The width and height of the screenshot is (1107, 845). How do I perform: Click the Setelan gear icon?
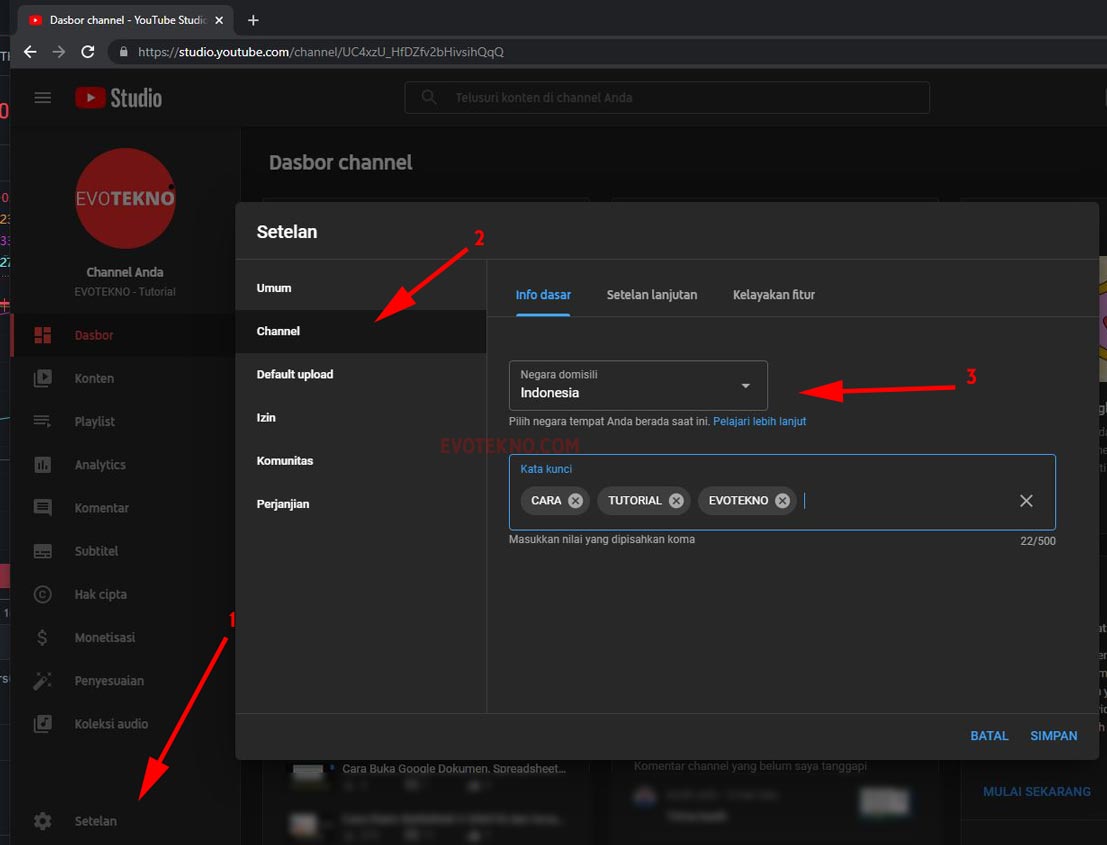coord(43,821)
